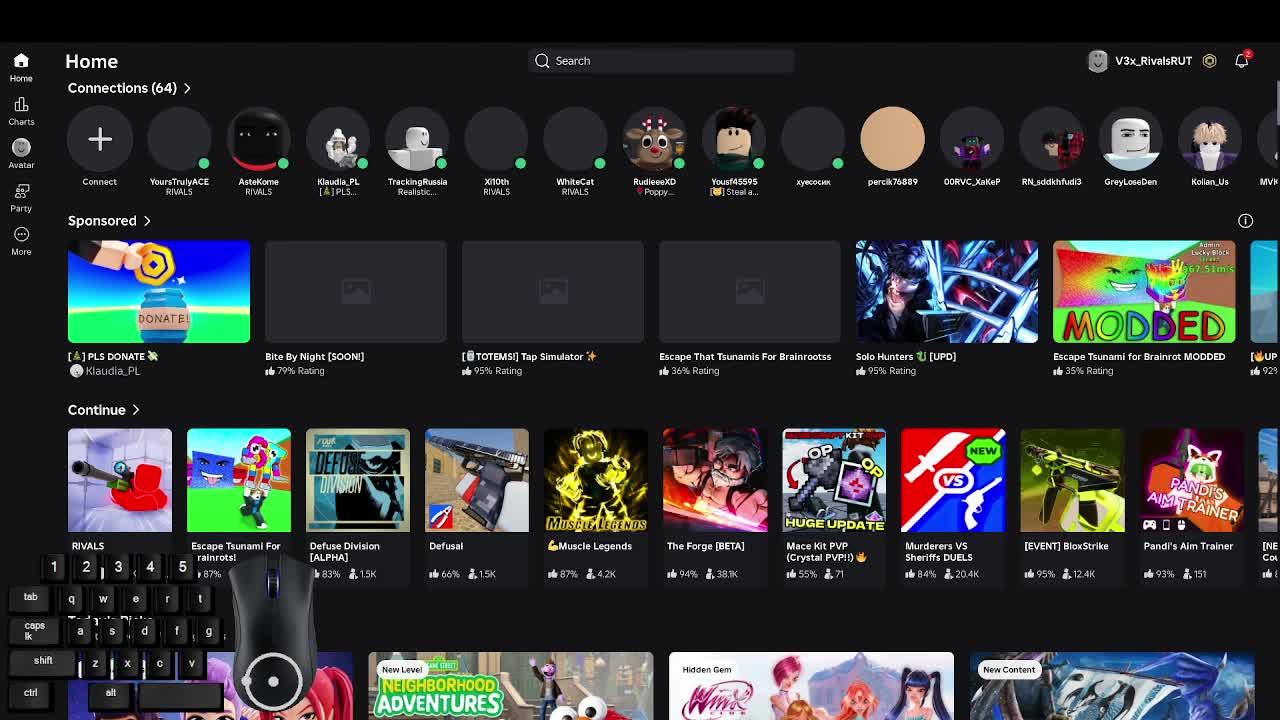Open the Winx Hidden Gem banner
The height and width of the screenshot is (720, 1280).
point(811,686)
